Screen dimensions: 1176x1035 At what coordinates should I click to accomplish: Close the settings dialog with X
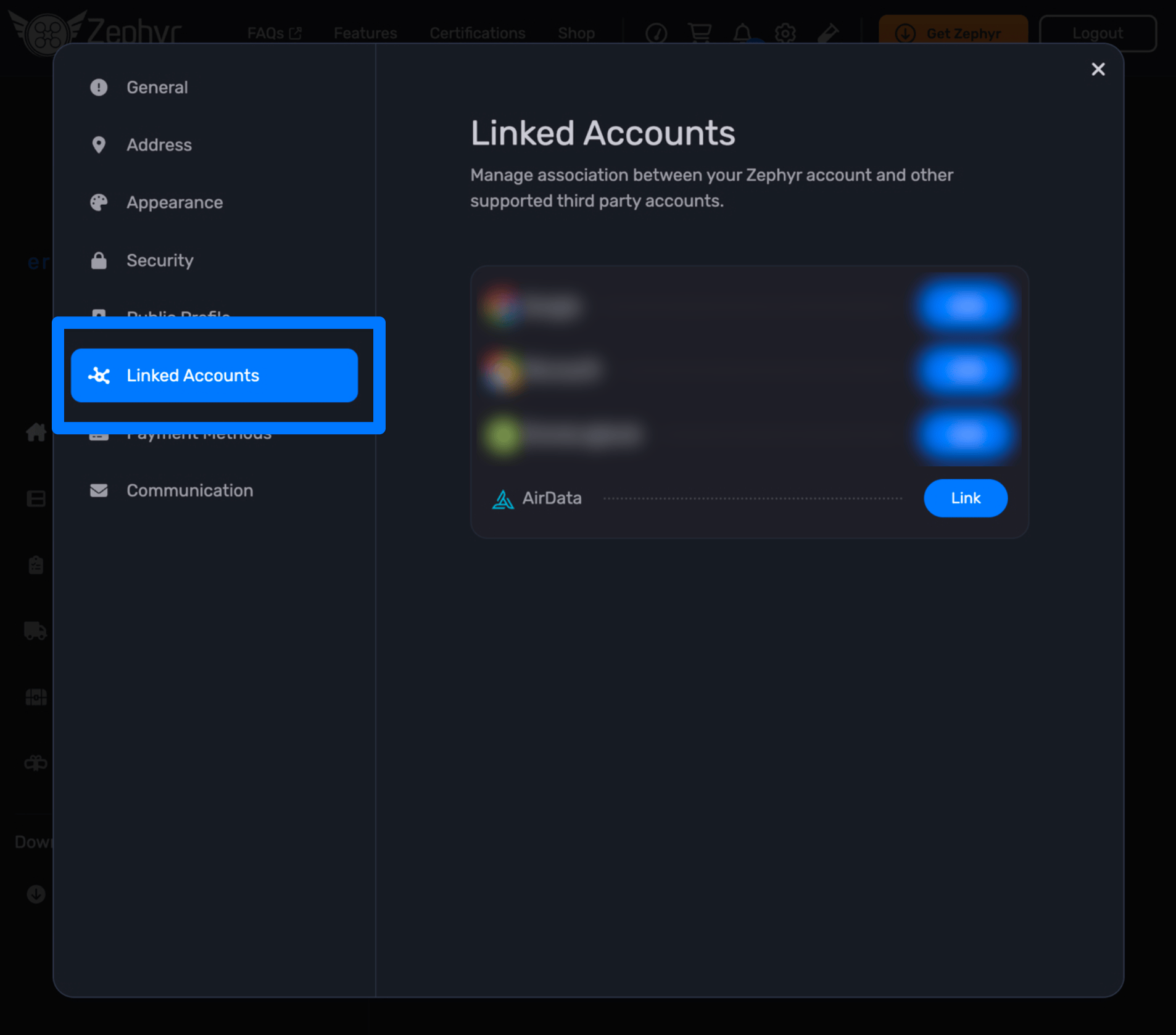[1098, 69]
